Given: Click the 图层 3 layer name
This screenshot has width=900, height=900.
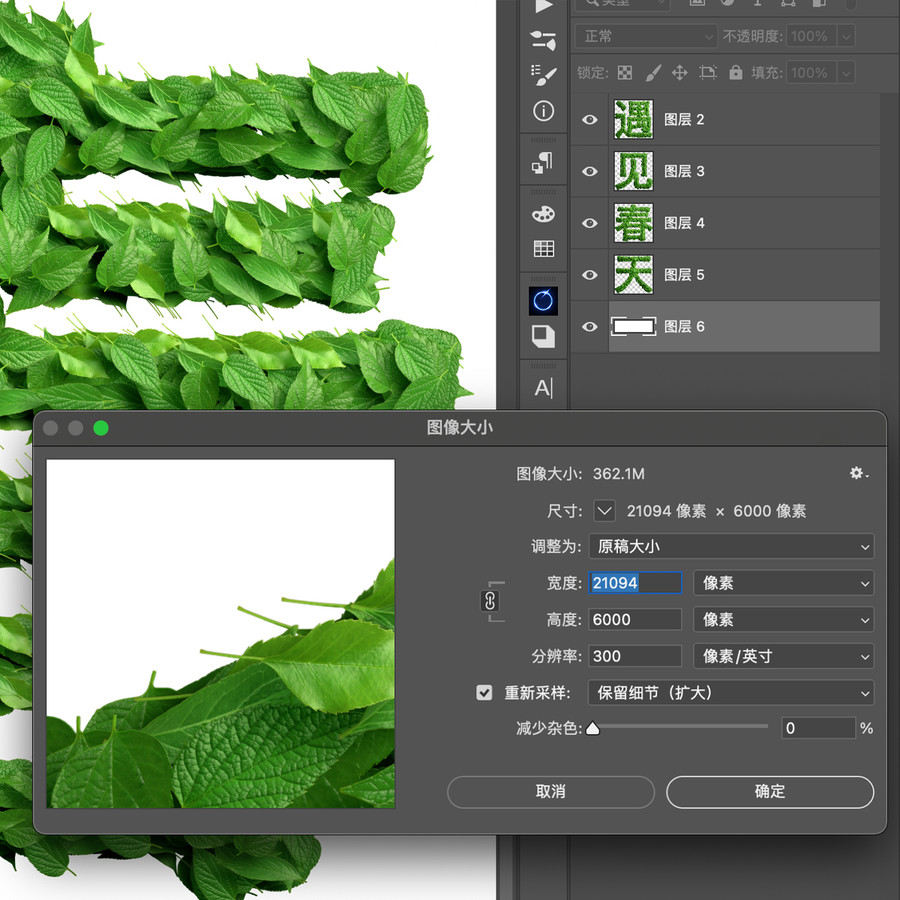Looking at the screenshot, I should (684, 171).
